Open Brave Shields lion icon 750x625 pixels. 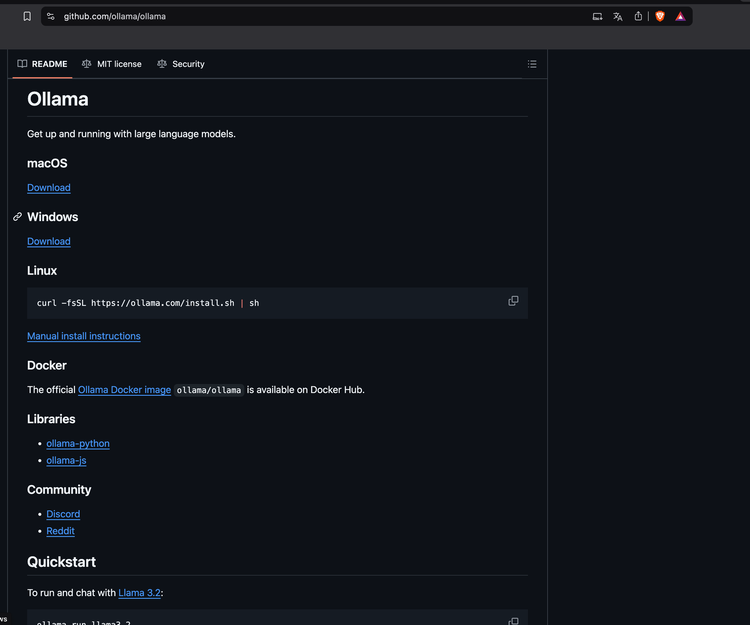(x=660, y=17)
